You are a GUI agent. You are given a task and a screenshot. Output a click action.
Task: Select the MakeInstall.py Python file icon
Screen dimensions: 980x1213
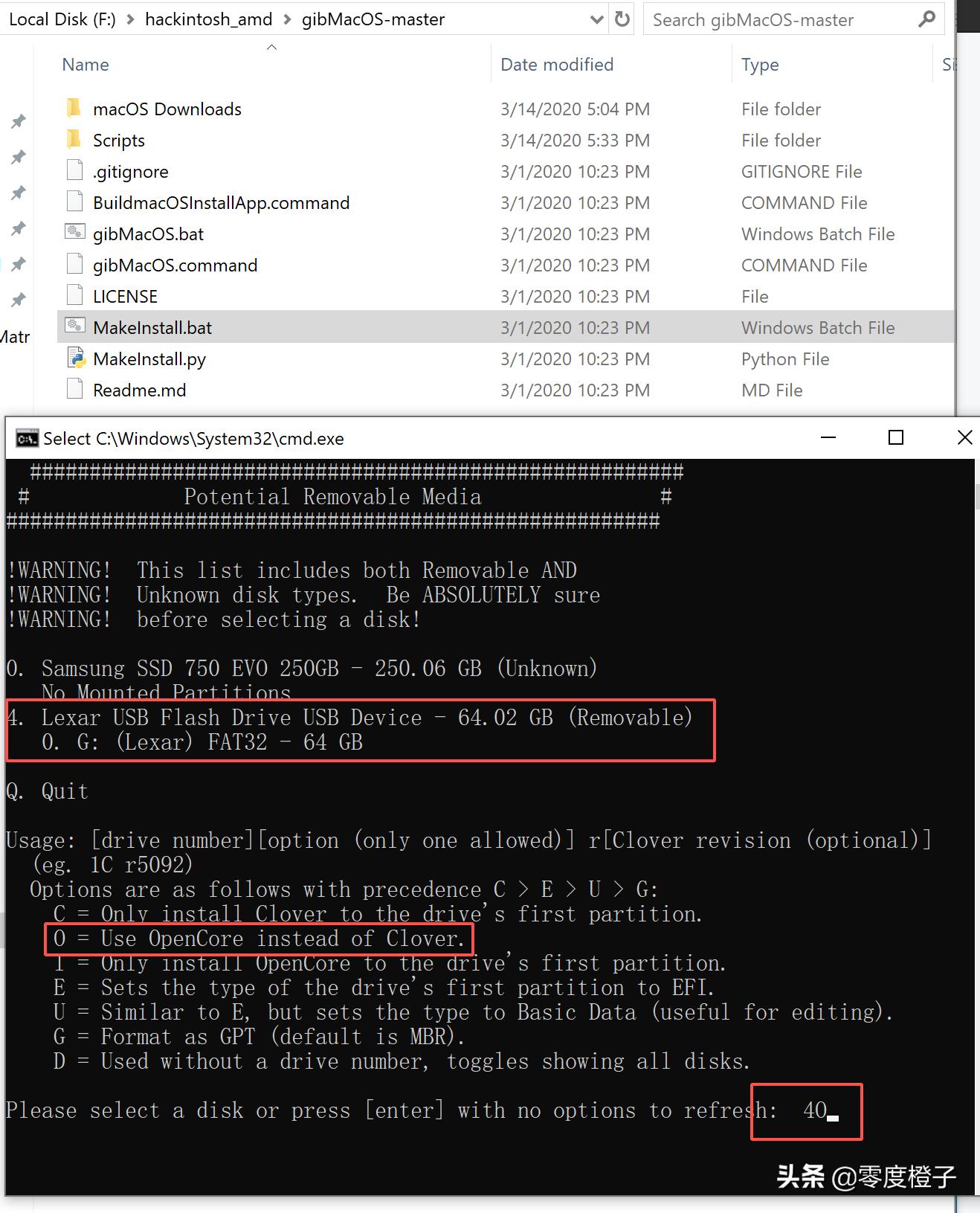pos(75,358)
